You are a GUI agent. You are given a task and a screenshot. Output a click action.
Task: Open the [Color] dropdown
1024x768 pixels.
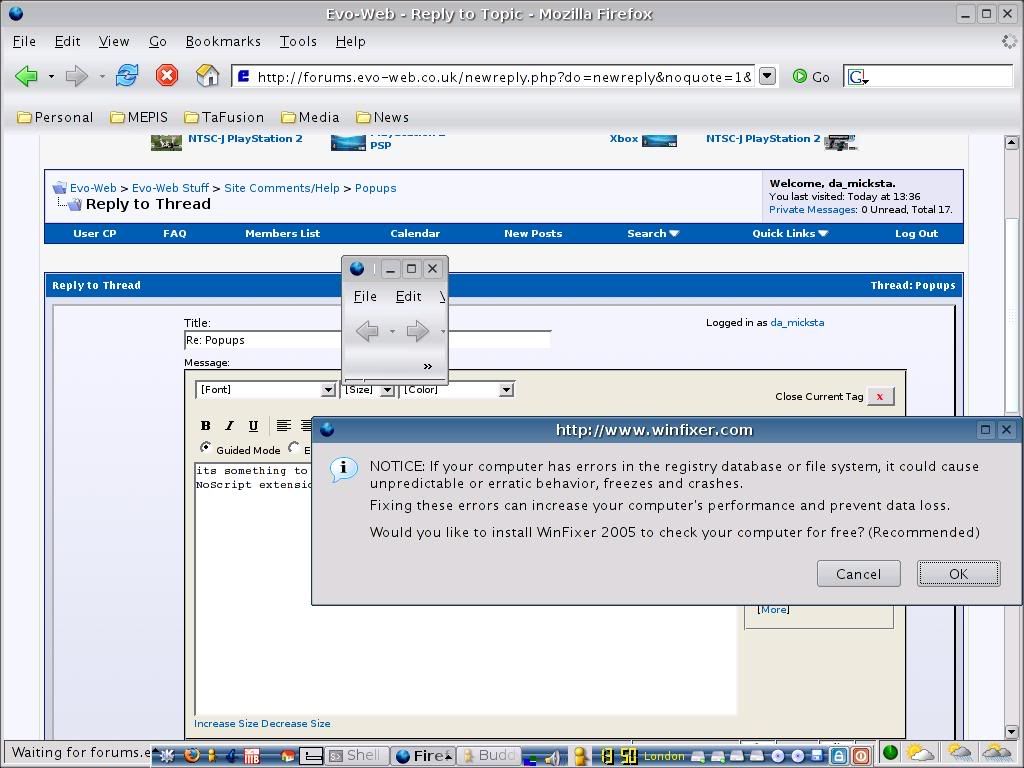tap(456, 390)
